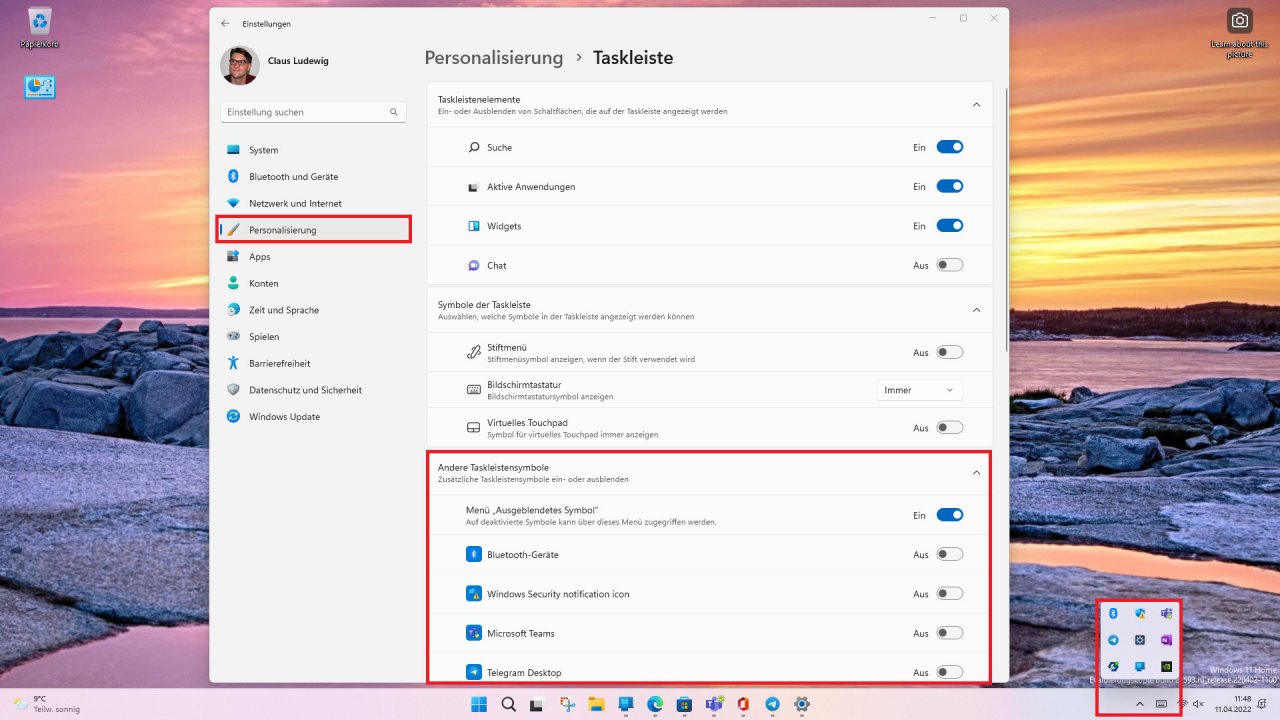Collapse Andere Taskleistensymbole section
1280x720 pixels.
(977, 472)
